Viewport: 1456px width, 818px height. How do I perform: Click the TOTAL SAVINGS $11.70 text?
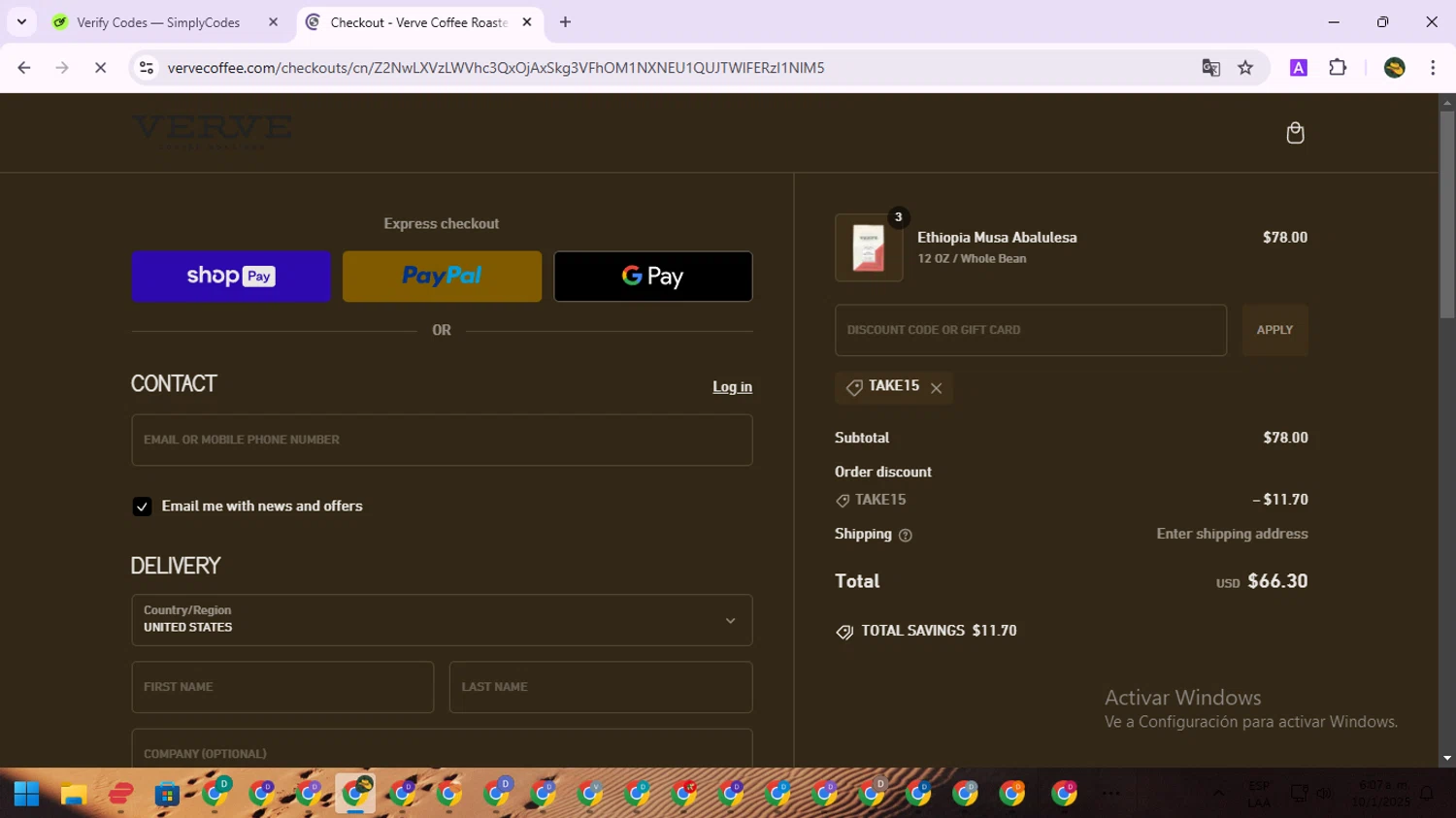939,631
